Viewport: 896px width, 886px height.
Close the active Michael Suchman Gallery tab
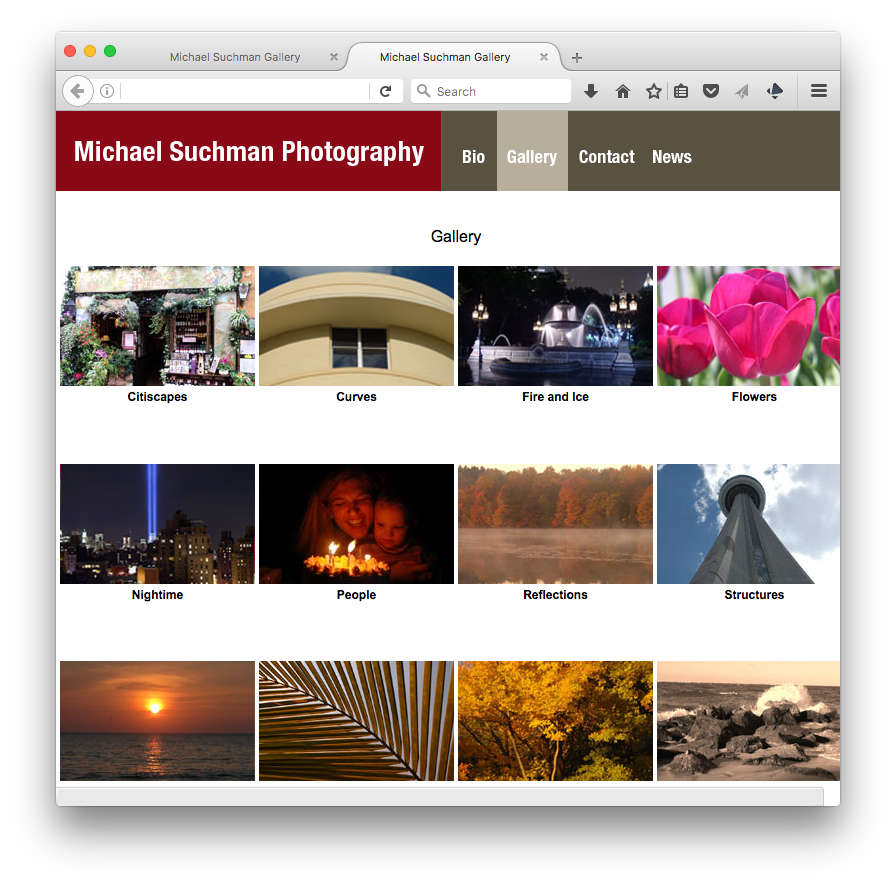tap(544, 57)
